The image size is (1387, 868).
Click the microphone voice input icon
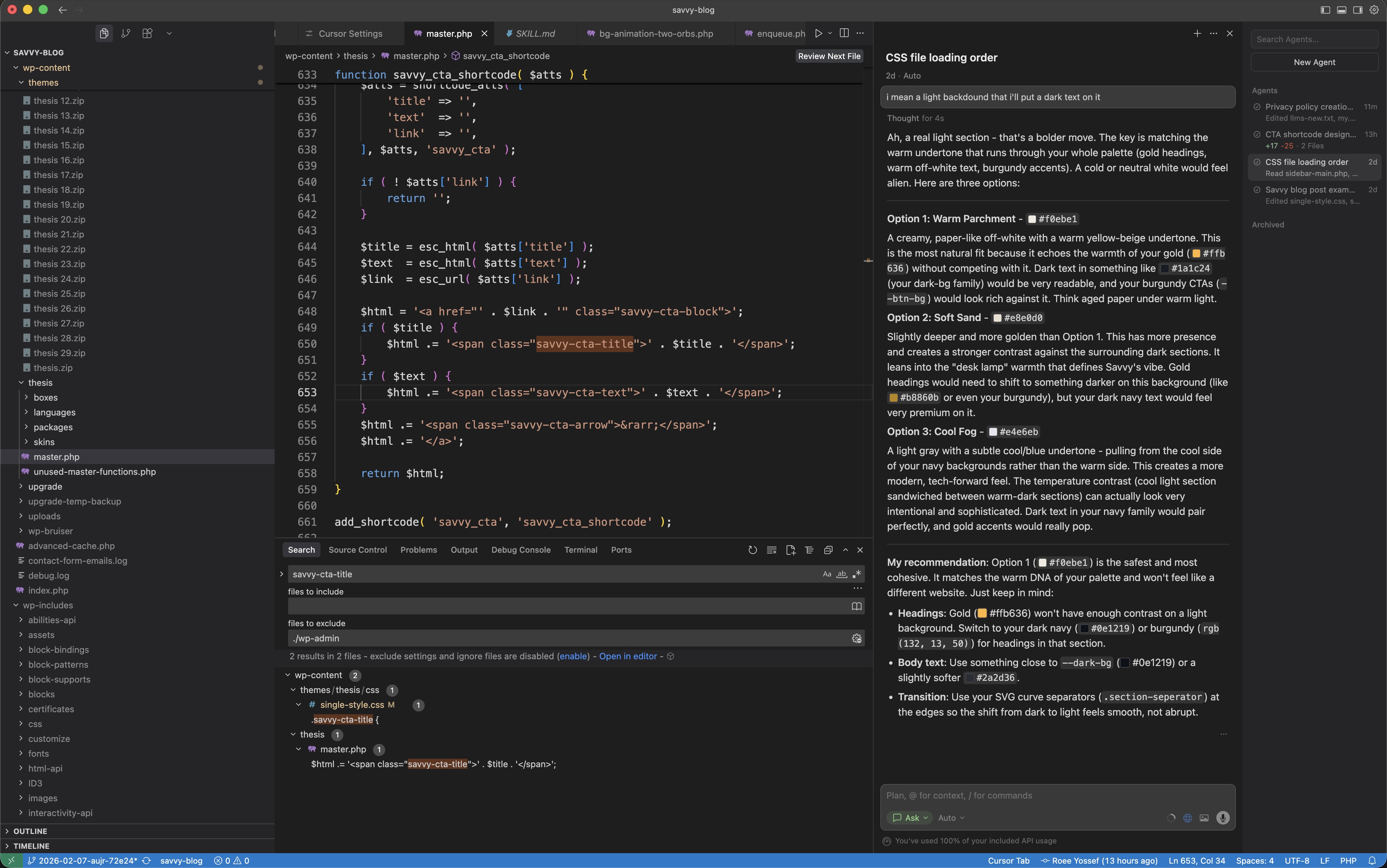tap(1222, 818)
